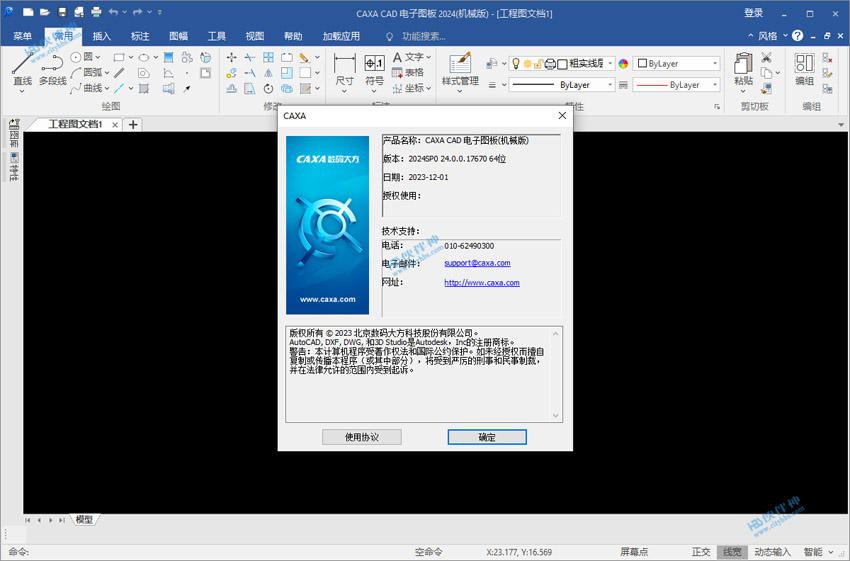Toggle 线宽 lineweight display in status bar
The image size is (850, 561).
[732, 552]
